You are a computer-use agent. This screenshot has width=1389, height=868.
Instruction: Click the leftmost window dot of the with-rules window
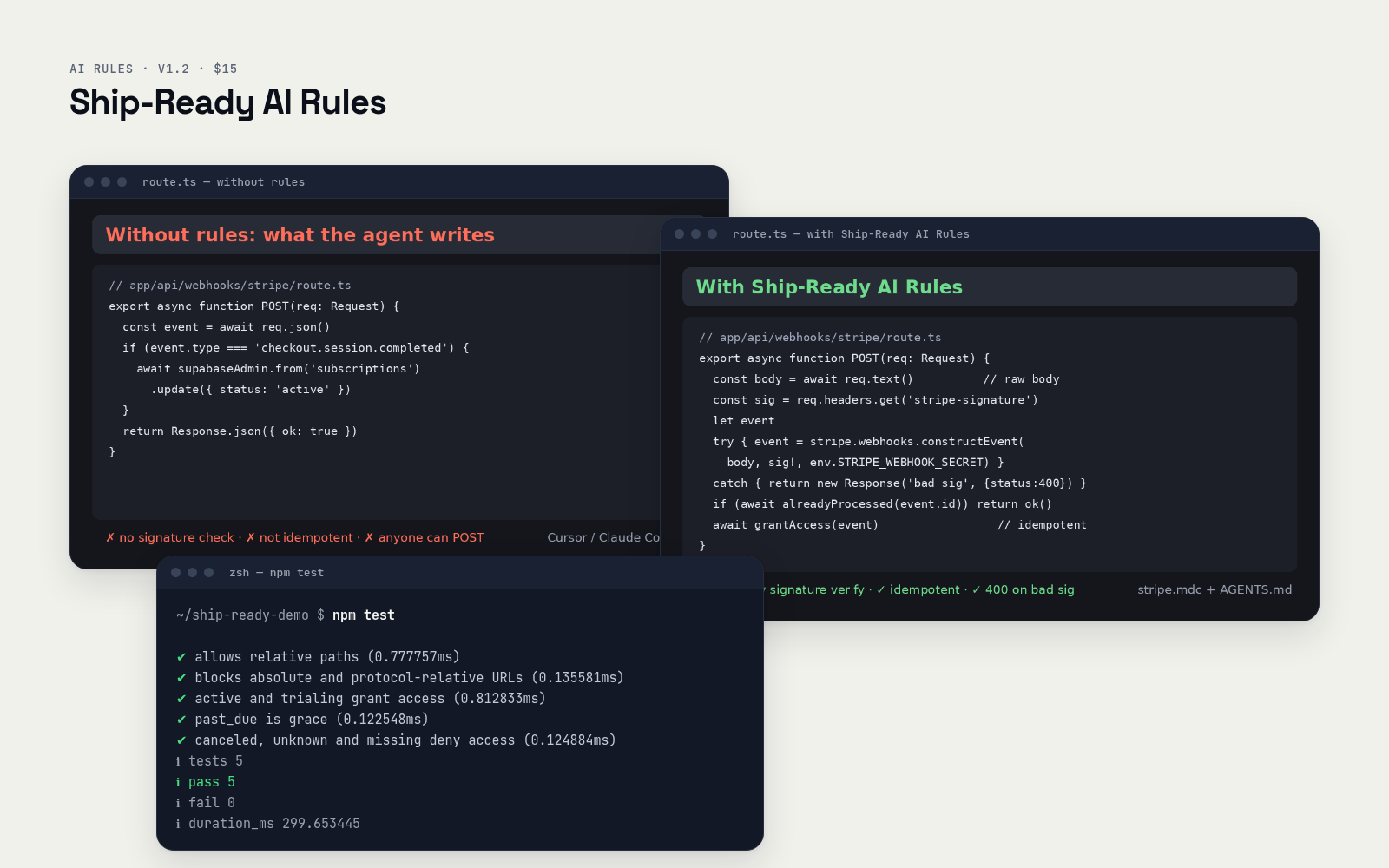[680, 234]
